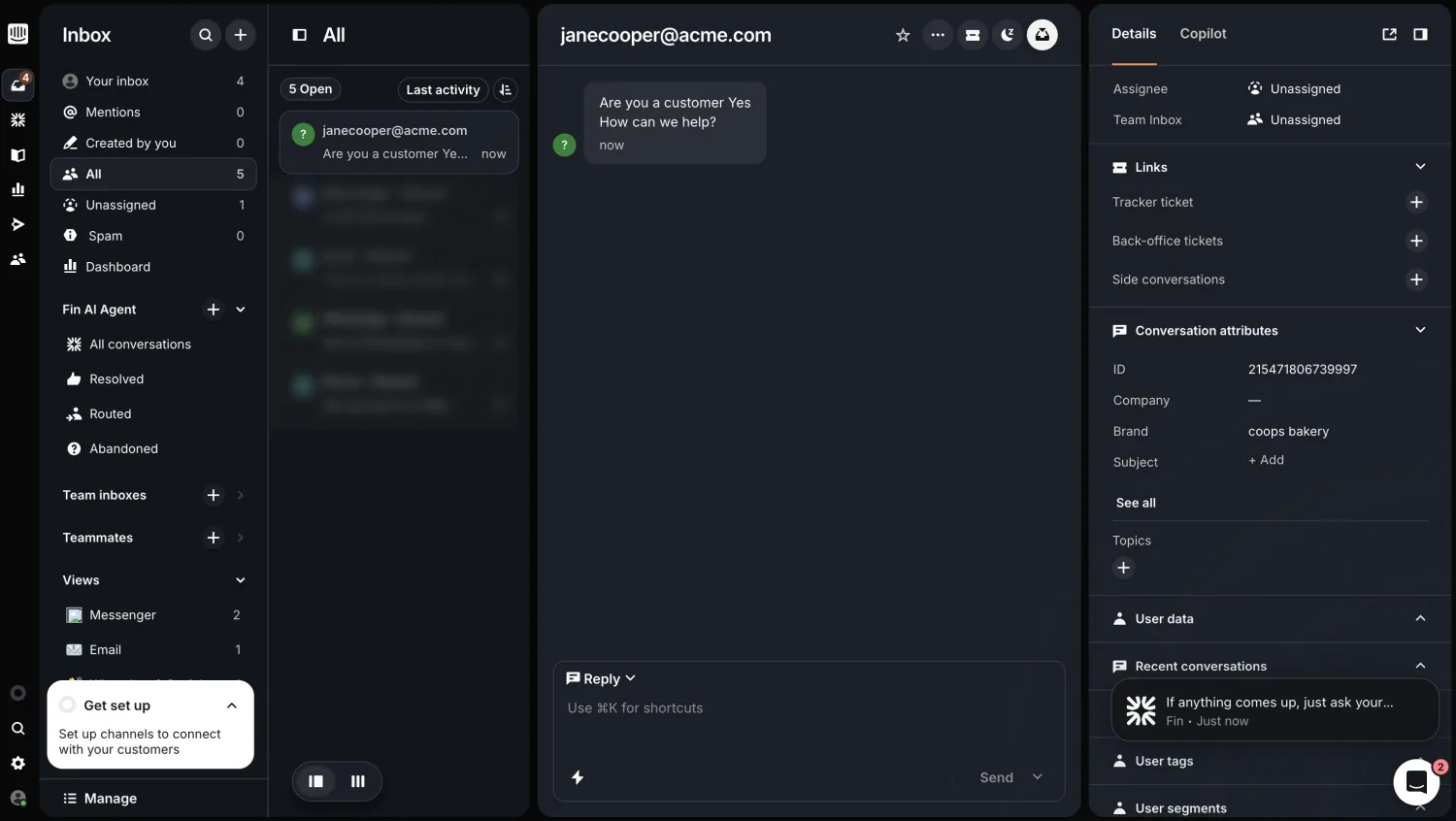Create a ticket from the ticket toolbar icon
The height and width of the screenshot is (821, 1456).
pos(973,34)
